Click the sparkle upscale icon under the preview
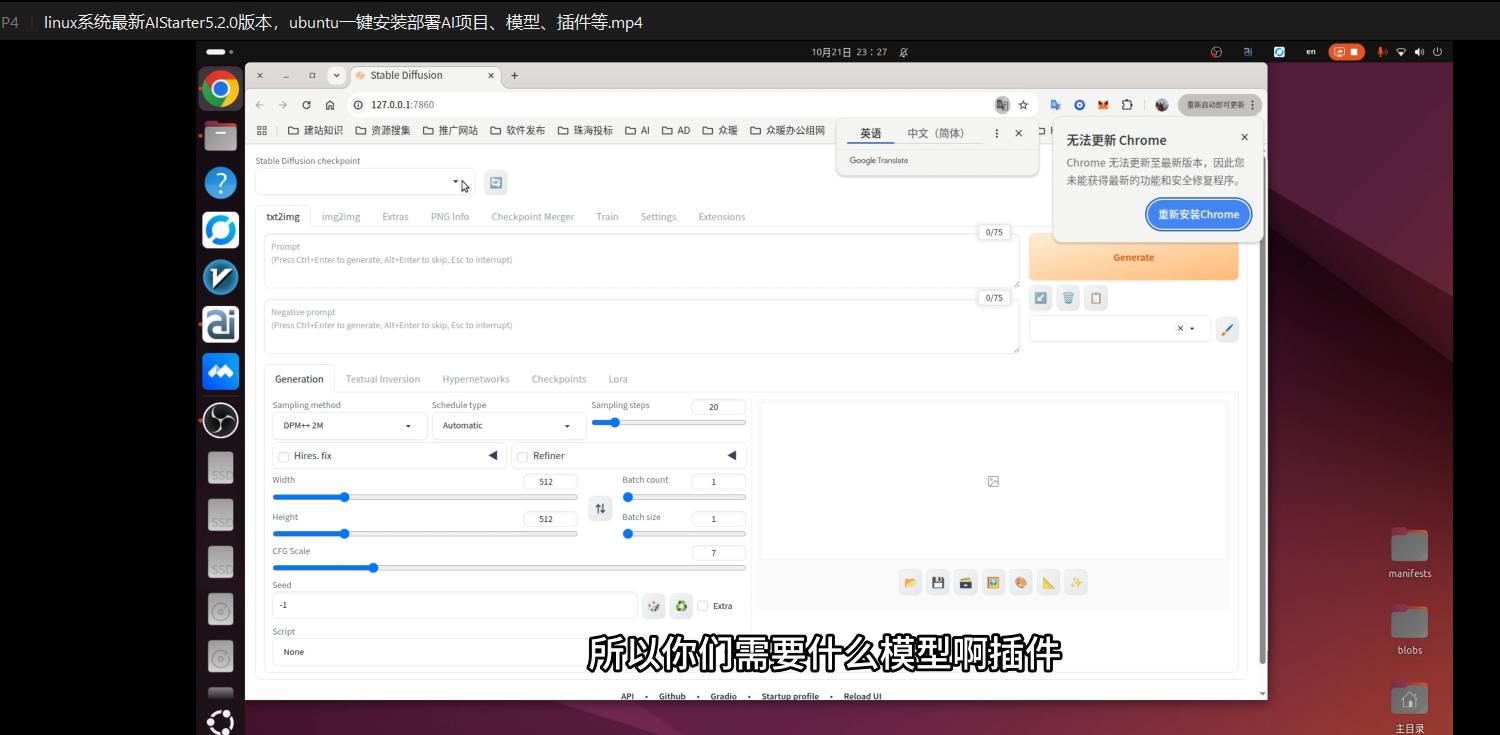1500x735 pixels. [x=1076, y=583]
